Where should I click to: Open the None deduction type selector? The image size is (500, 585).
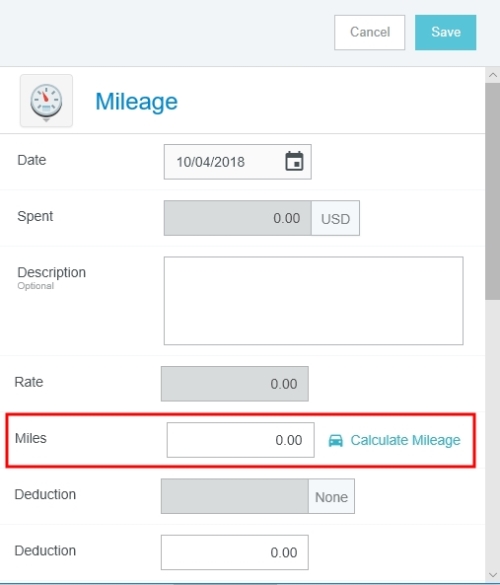pyautogui.click(x=331, y=497)
